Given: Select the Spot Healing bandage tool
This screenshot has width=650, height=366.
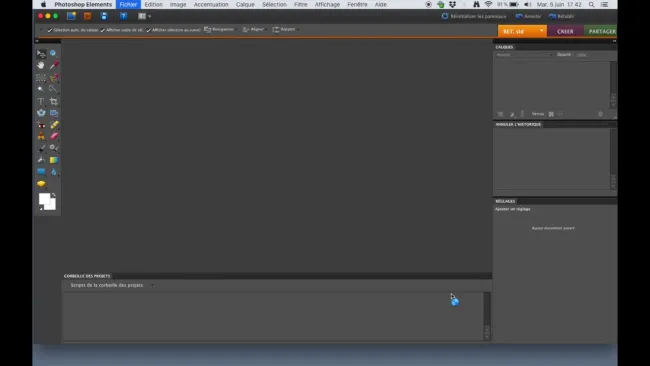Looking at the screenshot, I should tap(54, 125).
